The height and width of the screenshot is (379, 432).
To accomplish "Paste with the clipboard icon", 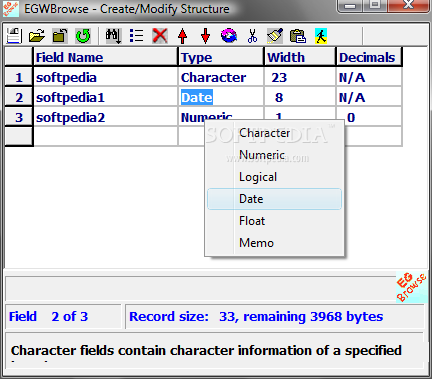I will pyautogui.click(x=298, y=35).
